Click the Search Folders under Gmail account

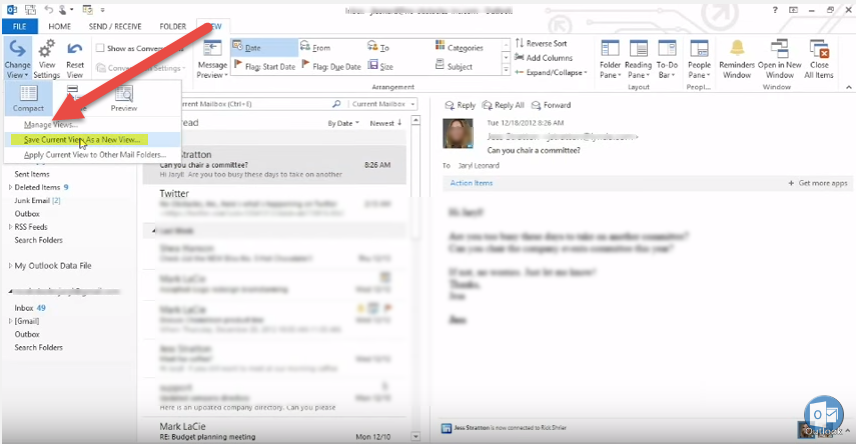38,347
